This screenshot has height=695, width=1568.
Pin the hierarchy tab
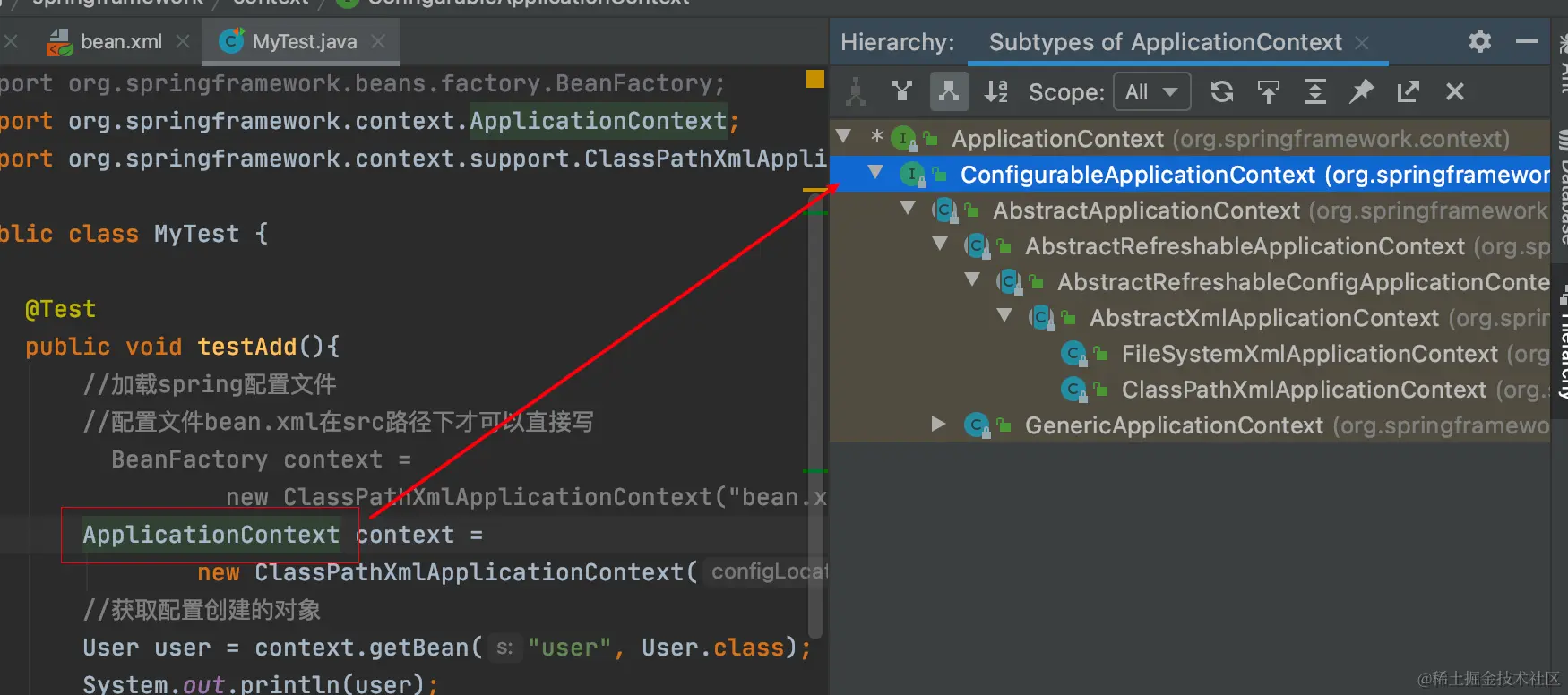(x=1362, y=91)
